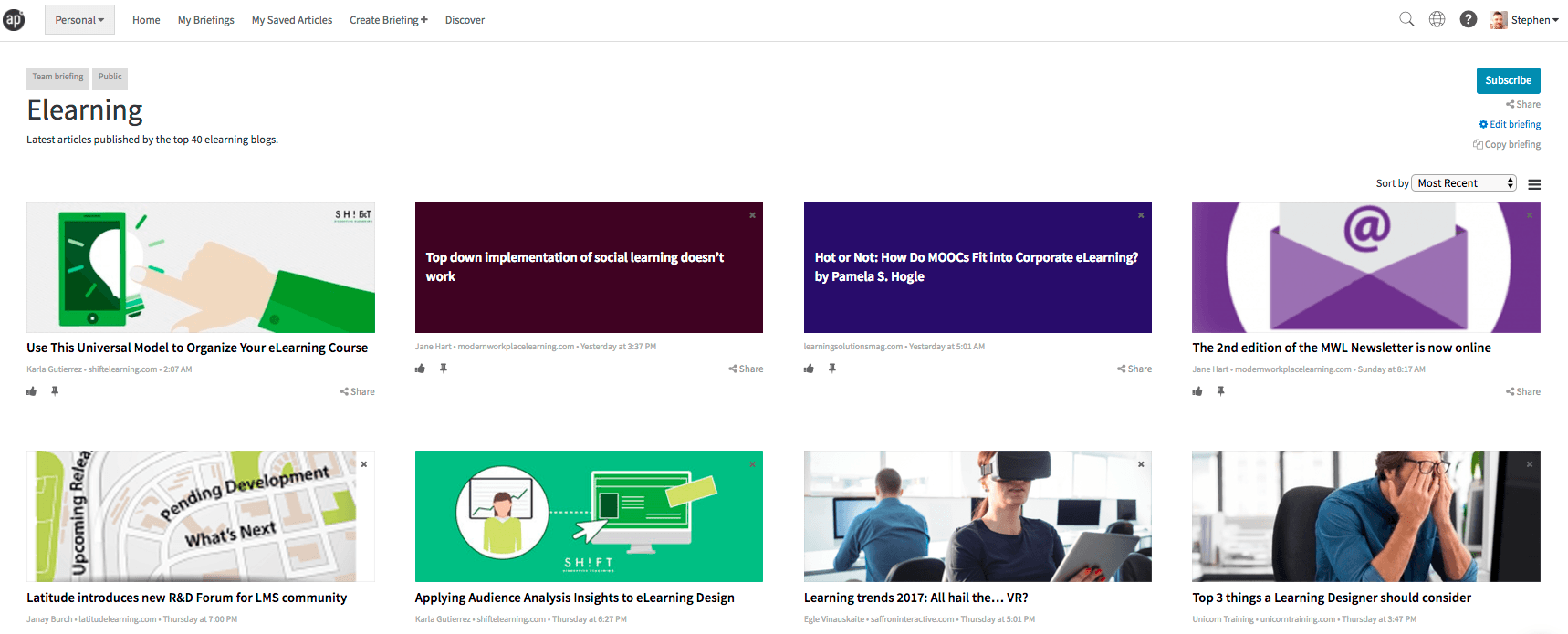Screen dimensions: 1568x634
Task: Share the Elearning briefing
Action: [1523, 104]
